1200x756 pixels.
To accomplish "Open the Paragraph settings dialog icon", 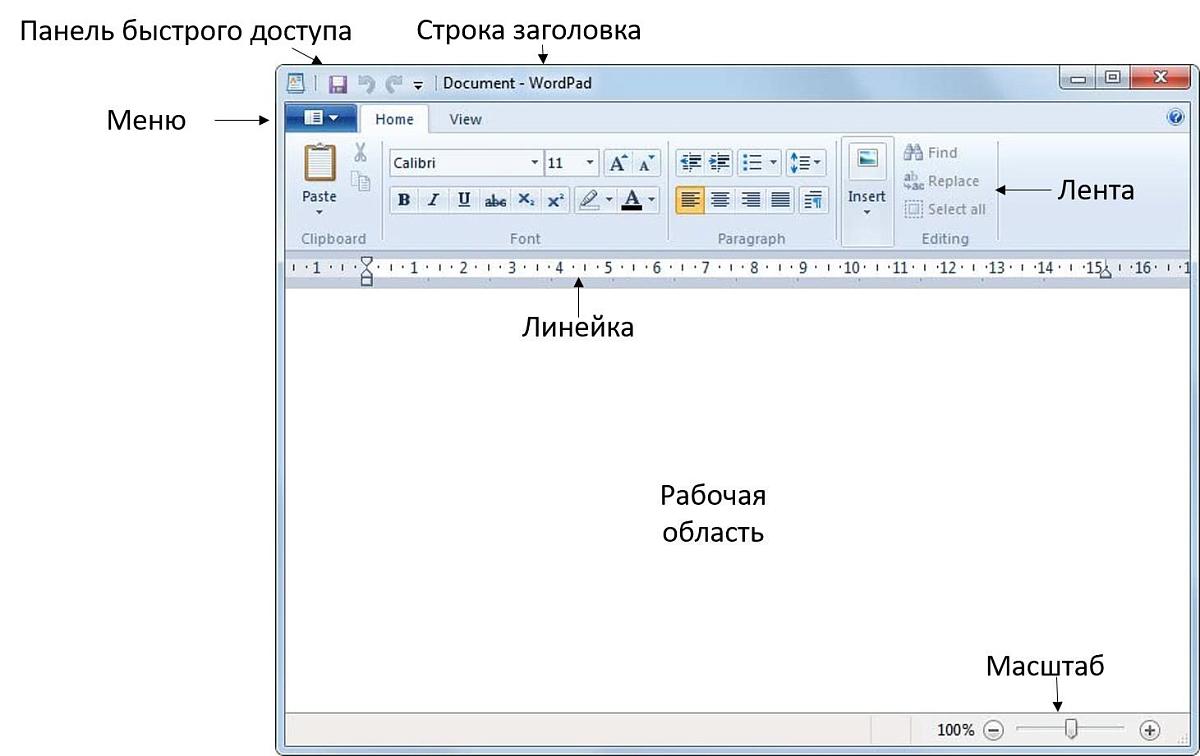I will coord(812,200).
